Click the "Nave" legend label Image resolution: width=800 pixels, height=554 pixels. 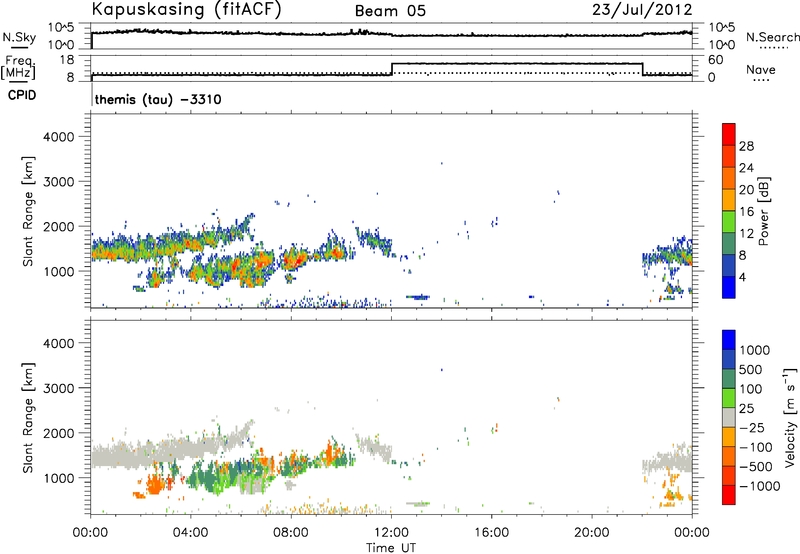(x=761, y=69)
